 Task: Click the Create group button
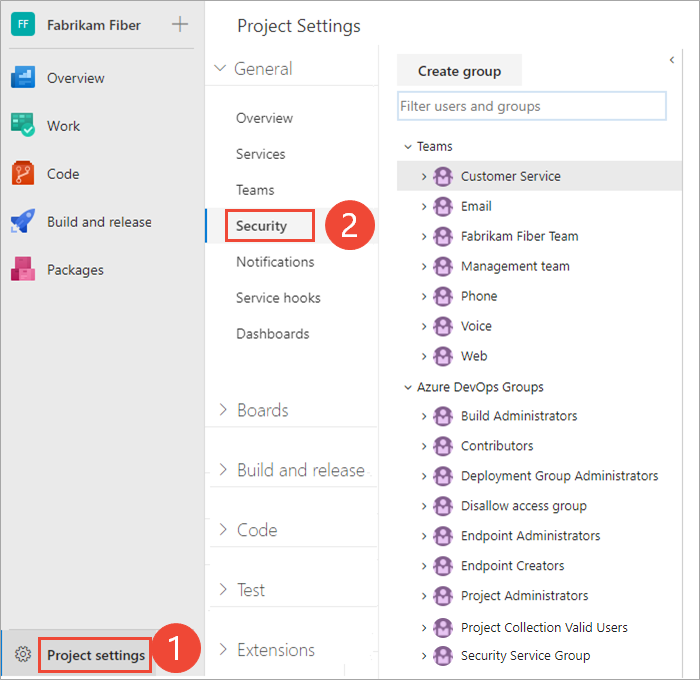point(459,70)
